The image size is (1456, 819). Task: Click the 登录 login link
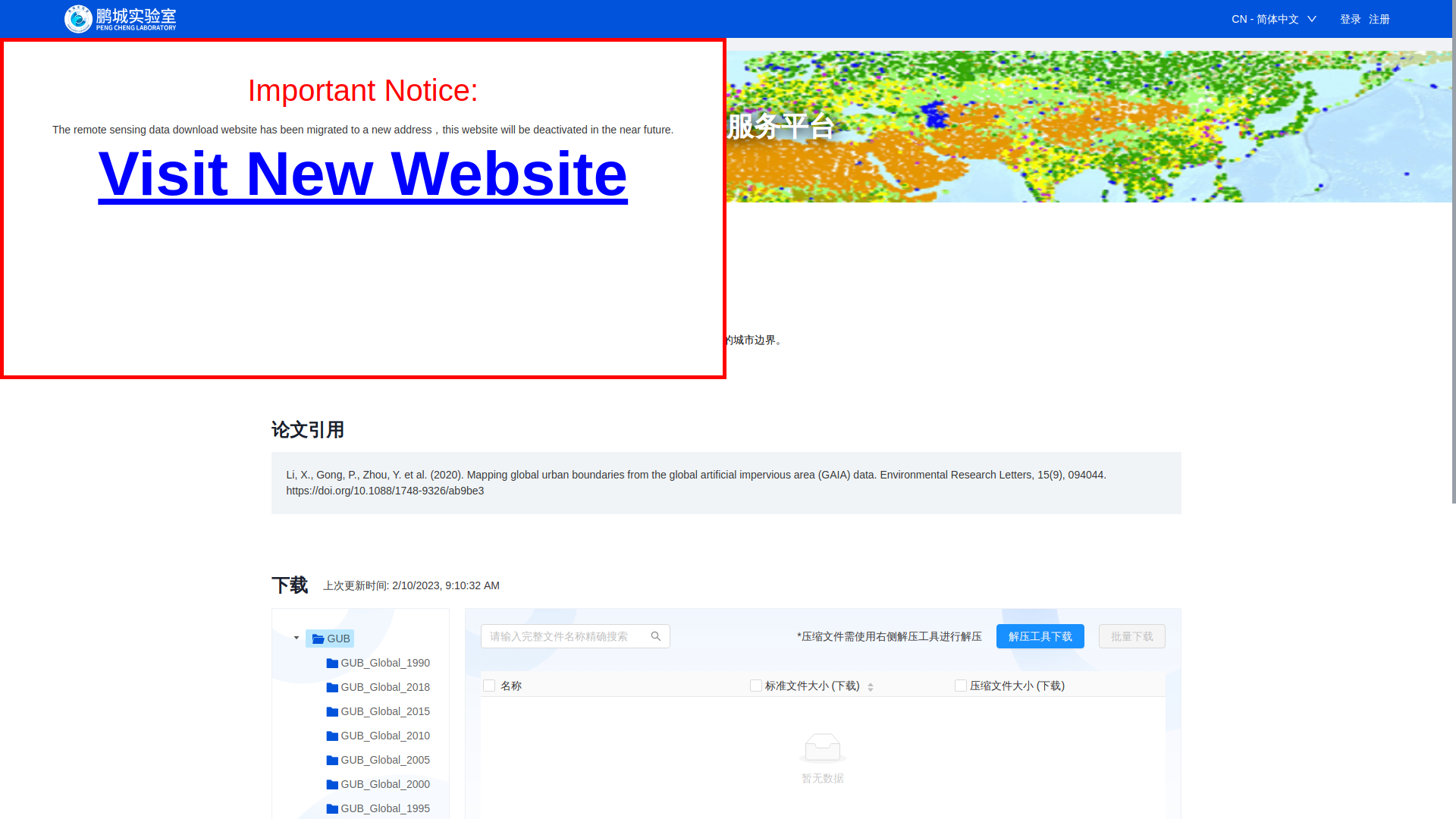pyautogui.click(x=1350, y=19)
